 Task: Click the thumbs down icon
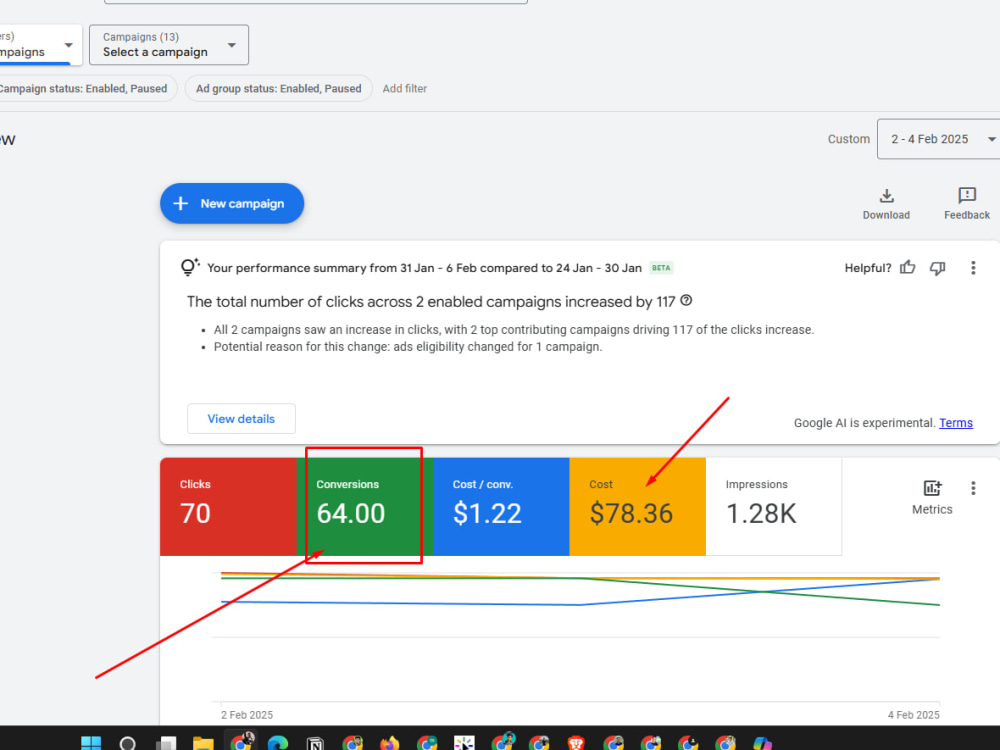pos(938,268)
